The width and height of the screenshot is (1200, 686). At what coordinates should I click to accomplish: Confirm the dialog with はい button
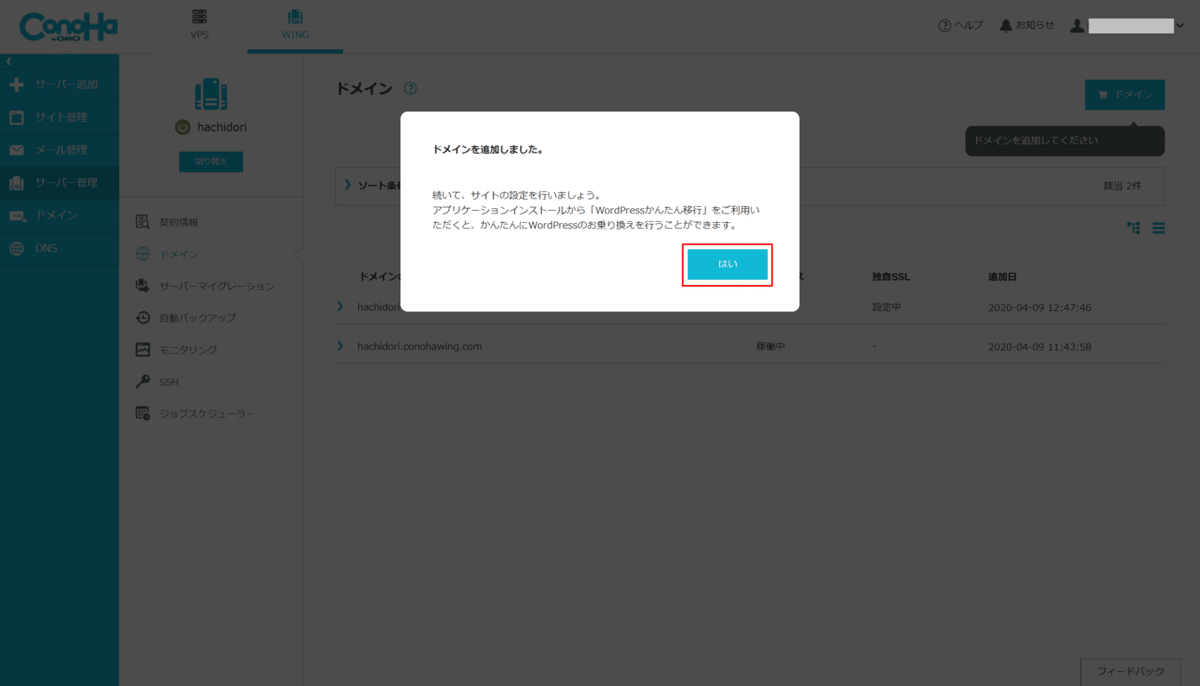point(727,264)
